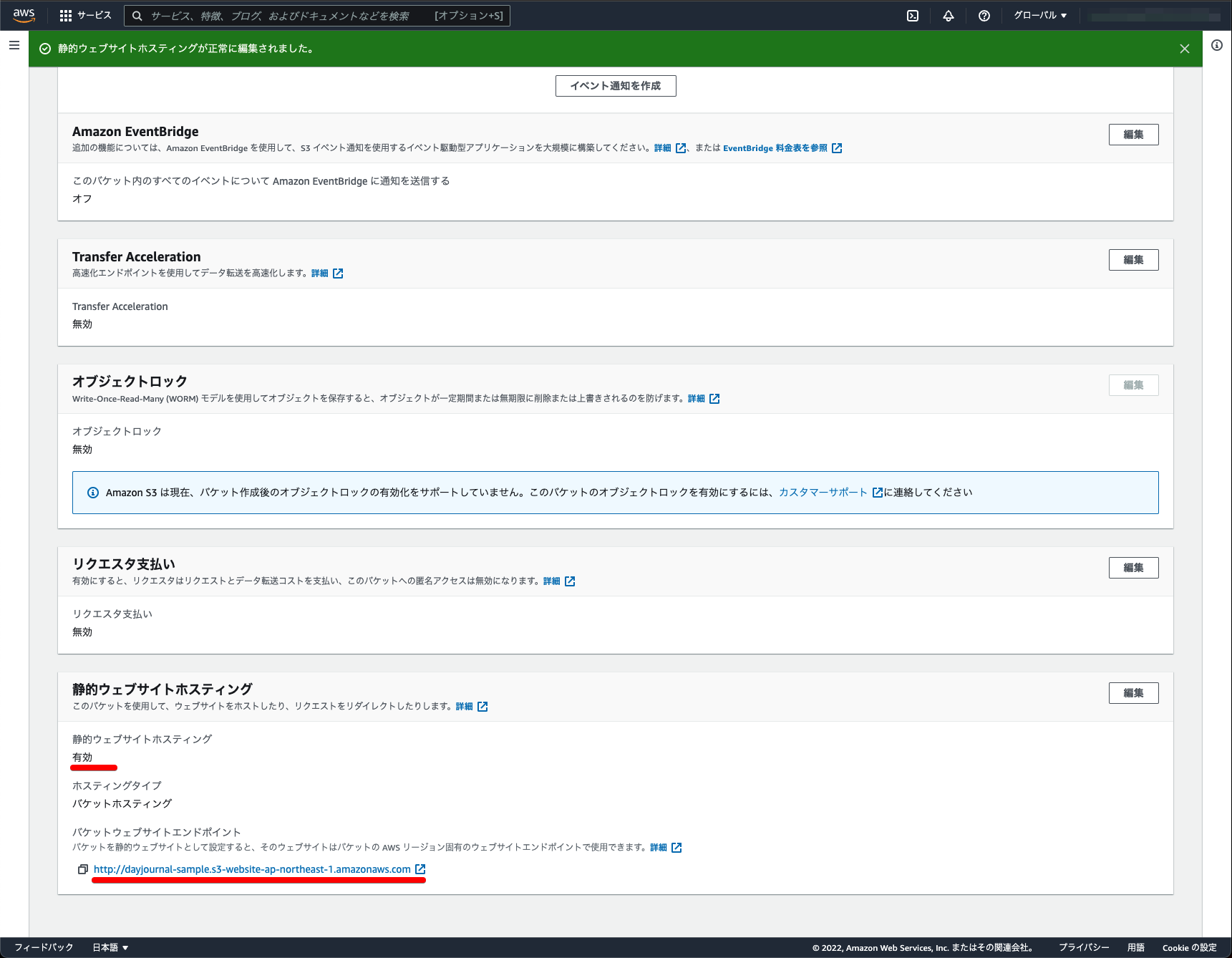Edit the Transfer Acceleration settings
Viewport: 1232px width, 958px height.
pyautogui.click(x=1133, y=260)
